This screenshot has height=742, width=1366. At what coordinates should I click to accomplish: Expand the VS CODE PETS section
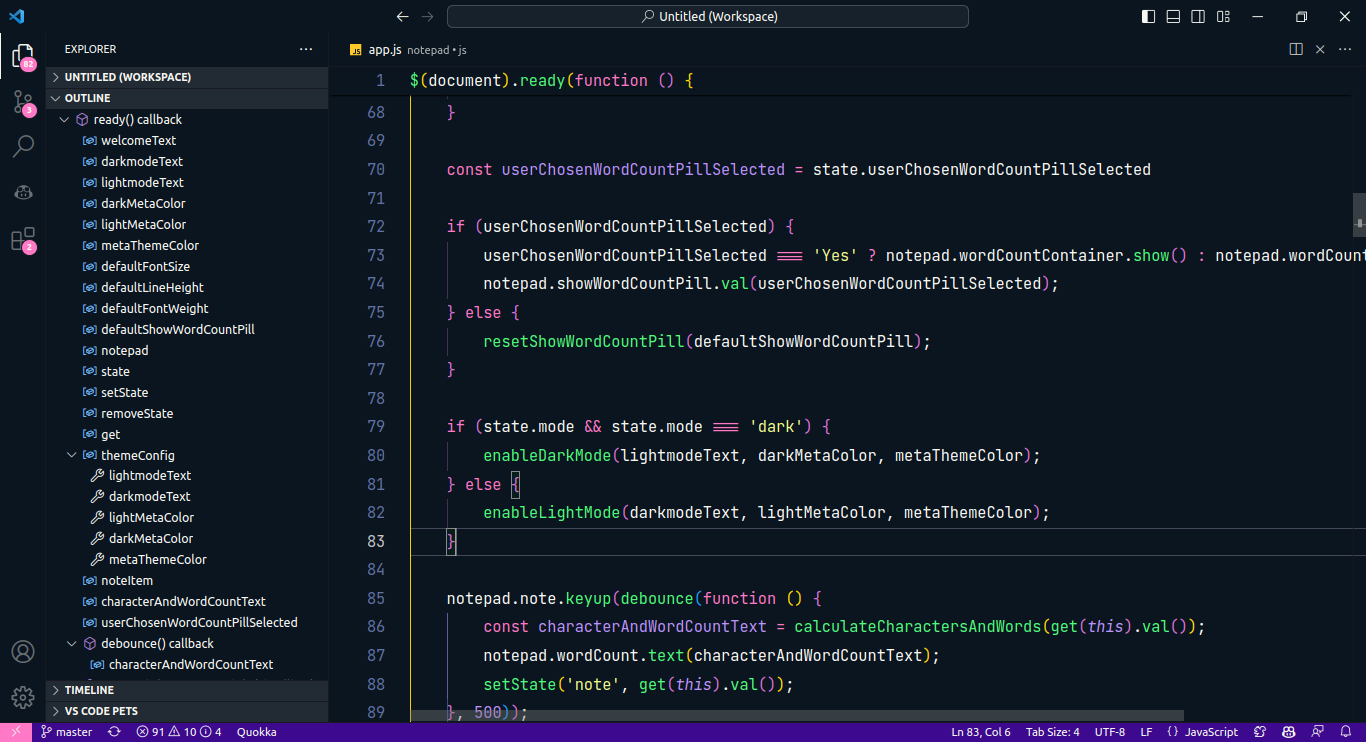coord(187,711)
